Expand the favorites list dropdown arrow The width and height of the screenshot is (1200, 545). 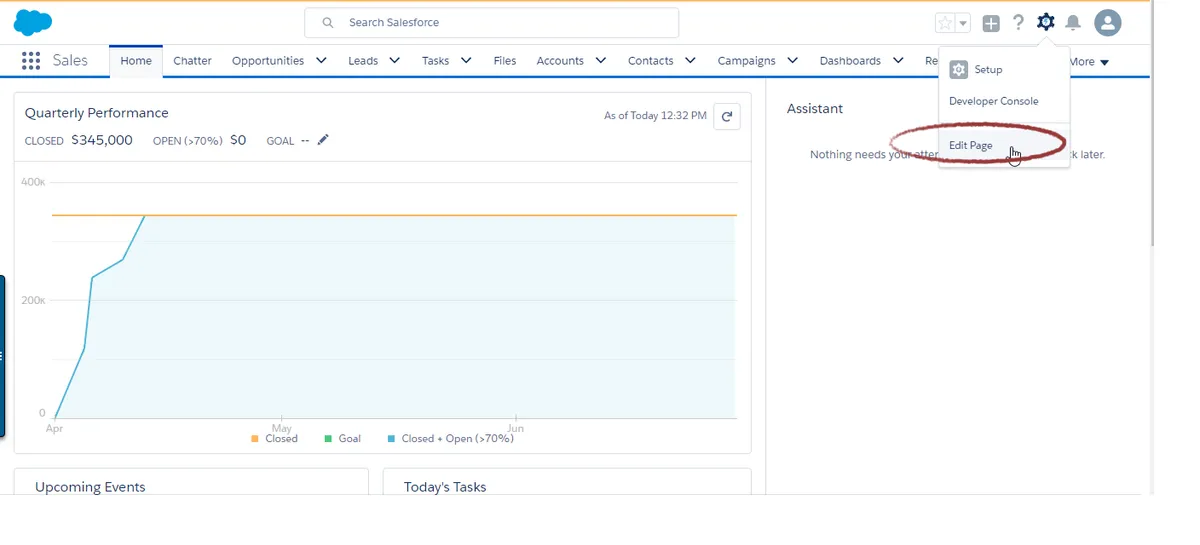[963, 23]
